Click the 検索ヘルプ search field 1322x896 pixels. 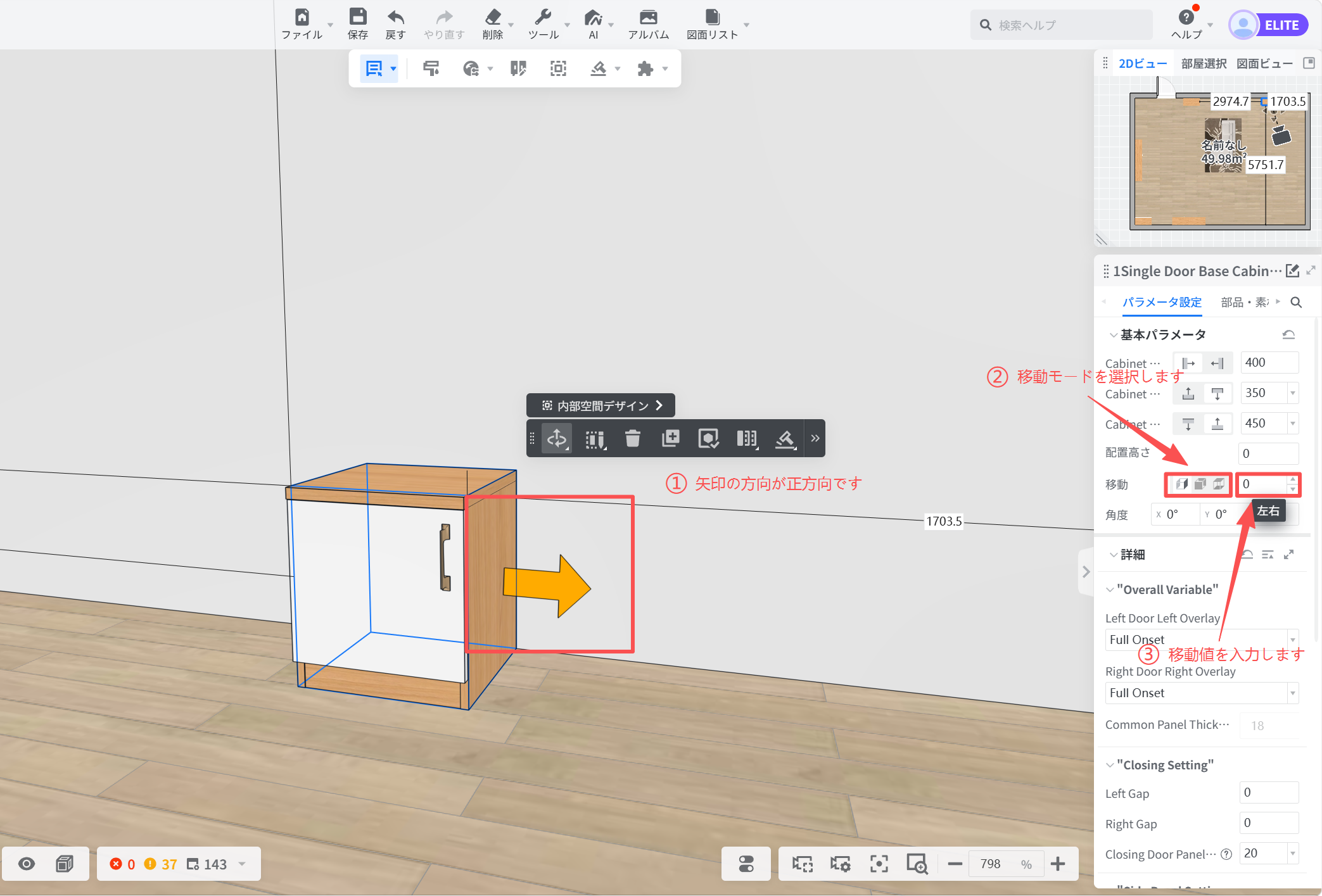click(x=1062, y=25)
